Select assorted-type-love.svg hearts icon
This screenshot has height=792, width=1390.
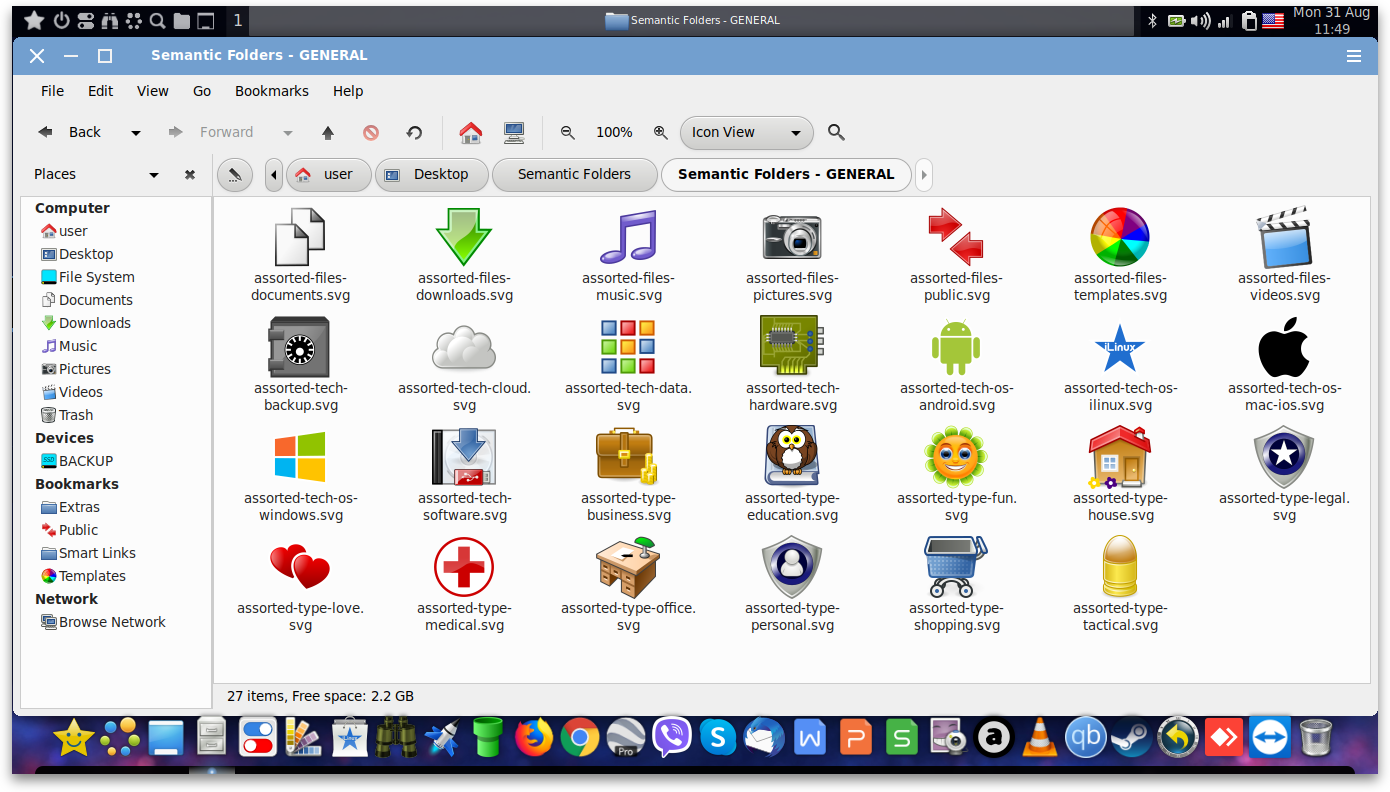click(x=300, y=567)
